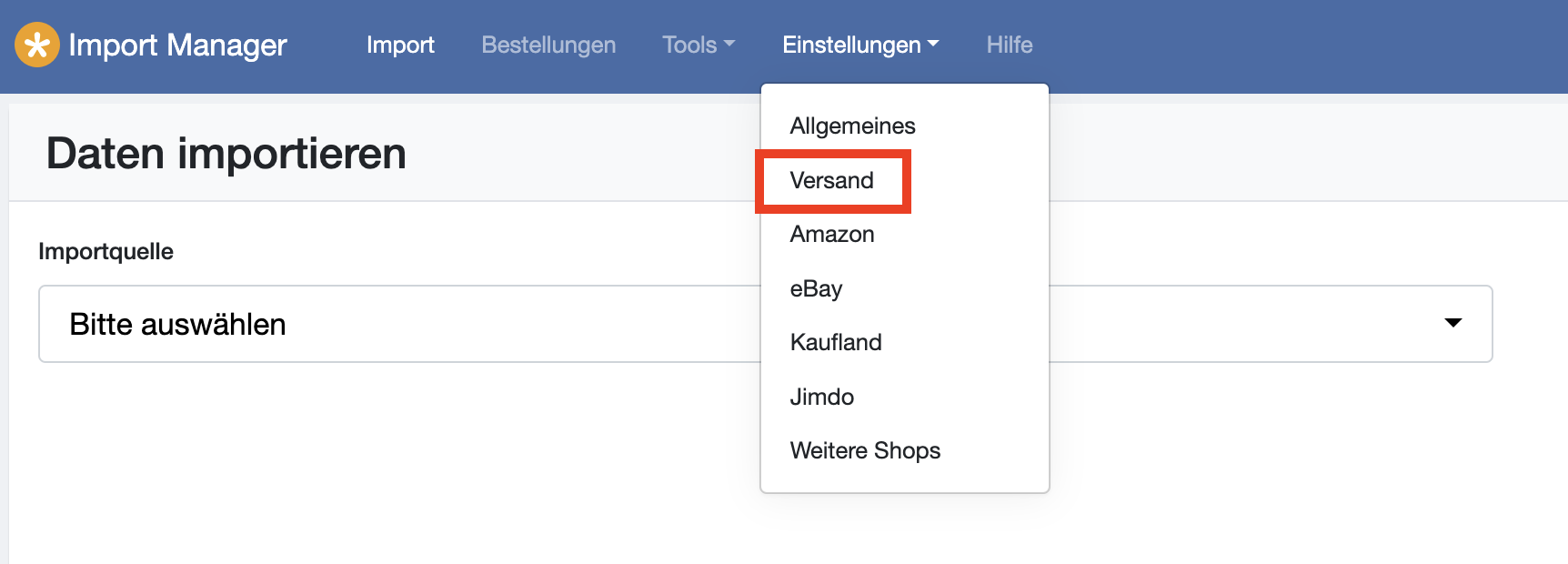The image size is (1568, 564).
Task: Select Weitere Shops menu item
Action: 865,450
